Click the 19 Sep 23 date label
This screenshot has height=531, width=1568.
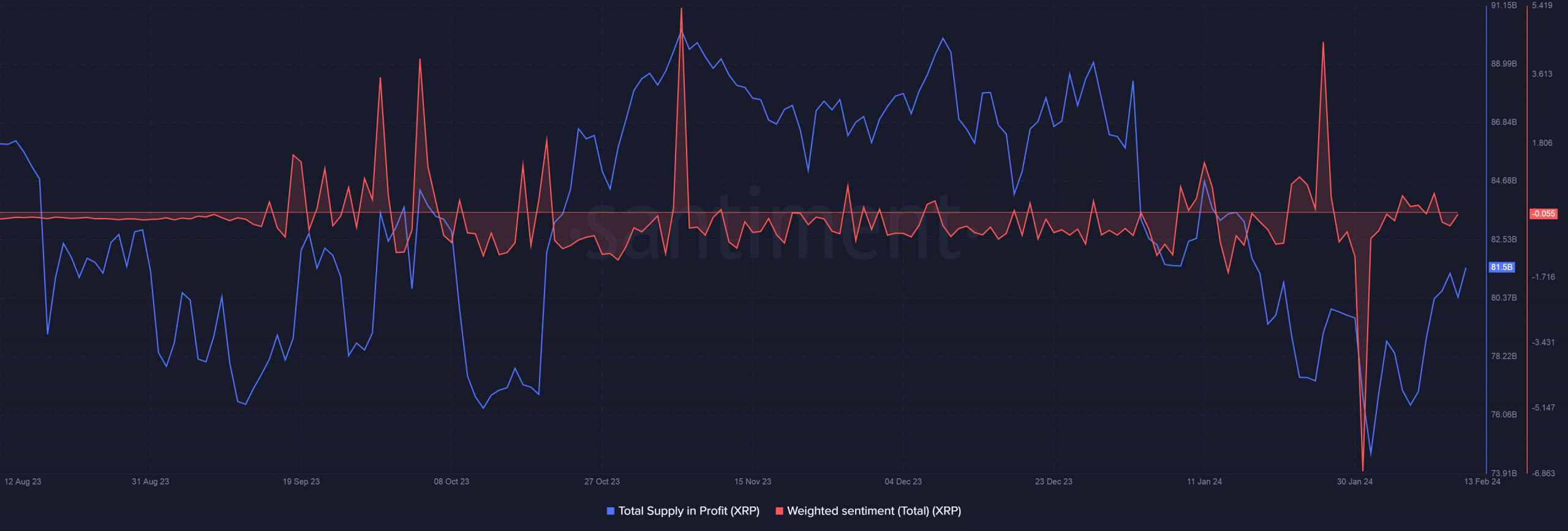point(301,481)
